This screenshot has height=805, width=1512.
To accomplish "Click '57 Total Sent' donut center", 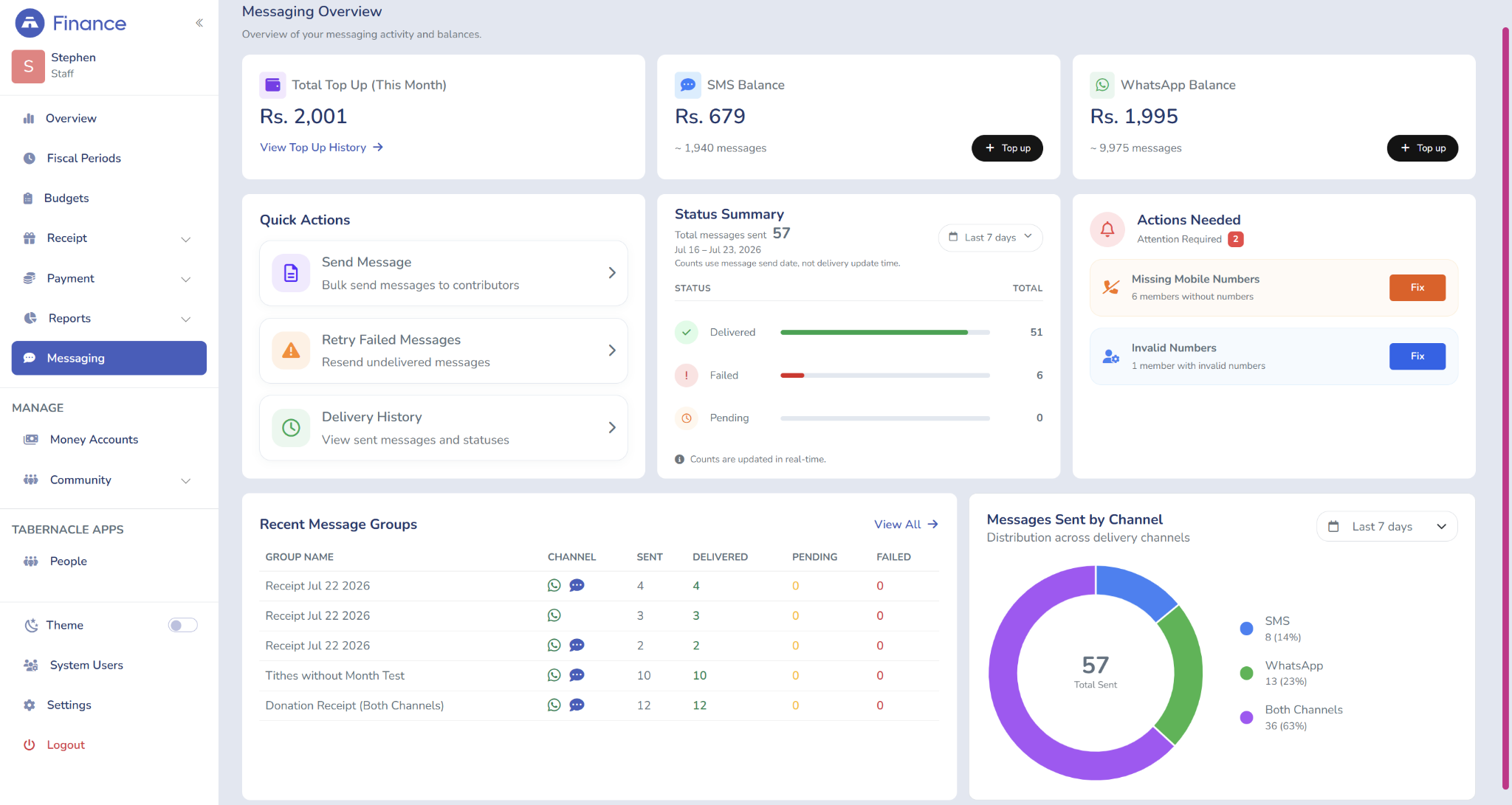I will pos(1095,671).
